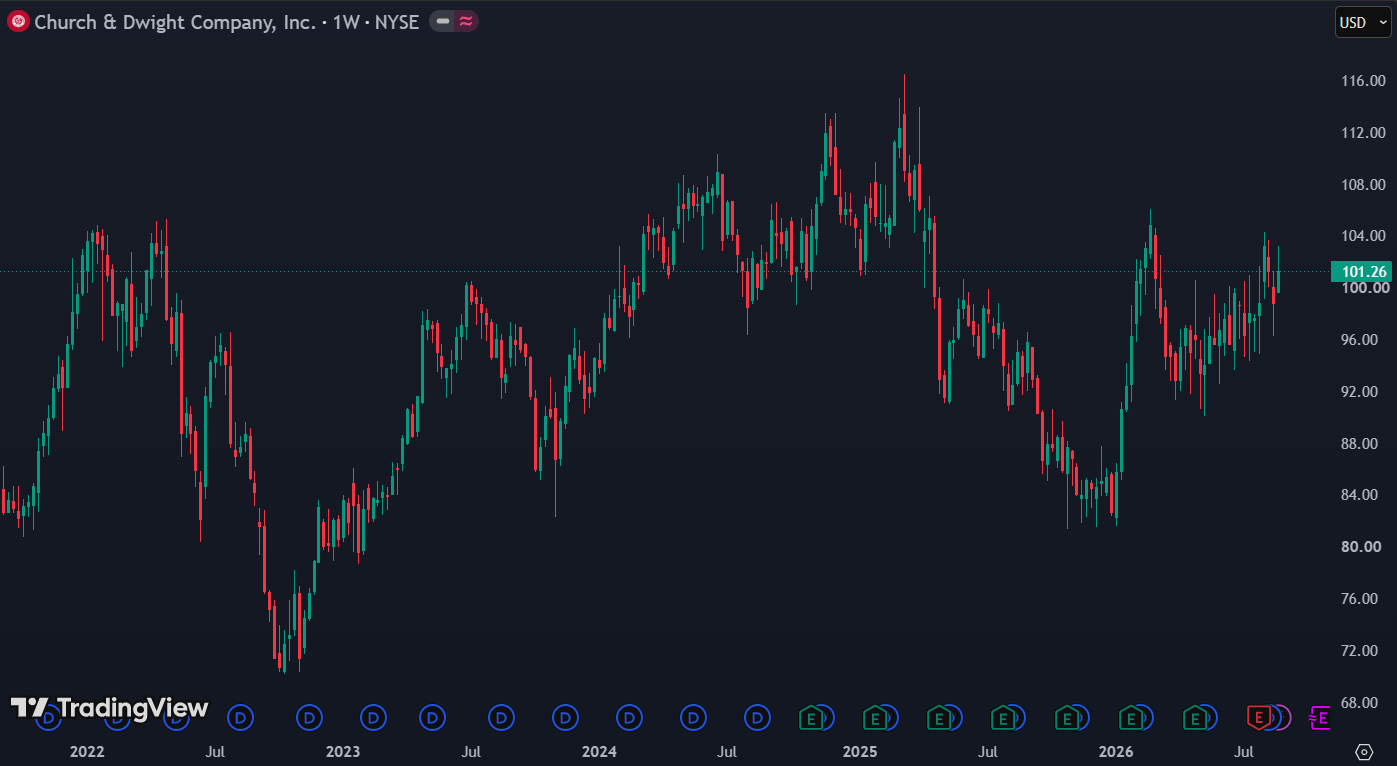Screen dimensions: 1397x766
Task: Click the gray dash indicator beside NYSE
Action: 442,21
